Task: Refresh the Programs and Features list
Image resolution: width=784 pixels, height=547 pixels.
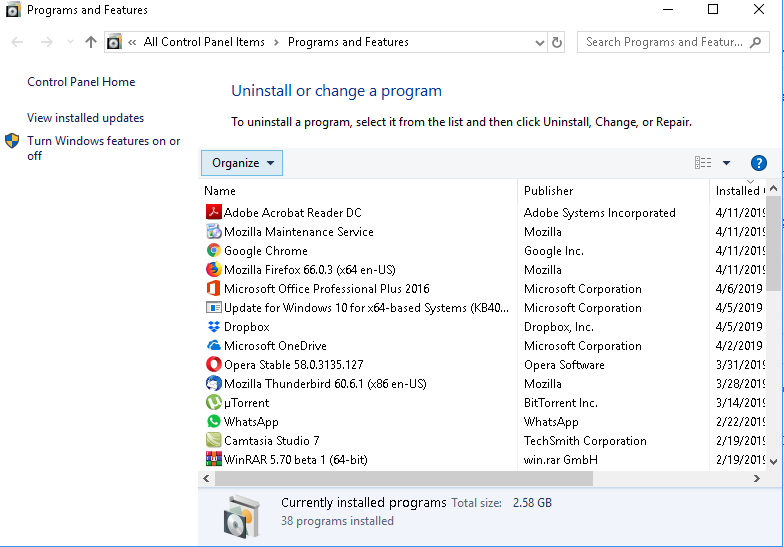Action: pos(556,42)
